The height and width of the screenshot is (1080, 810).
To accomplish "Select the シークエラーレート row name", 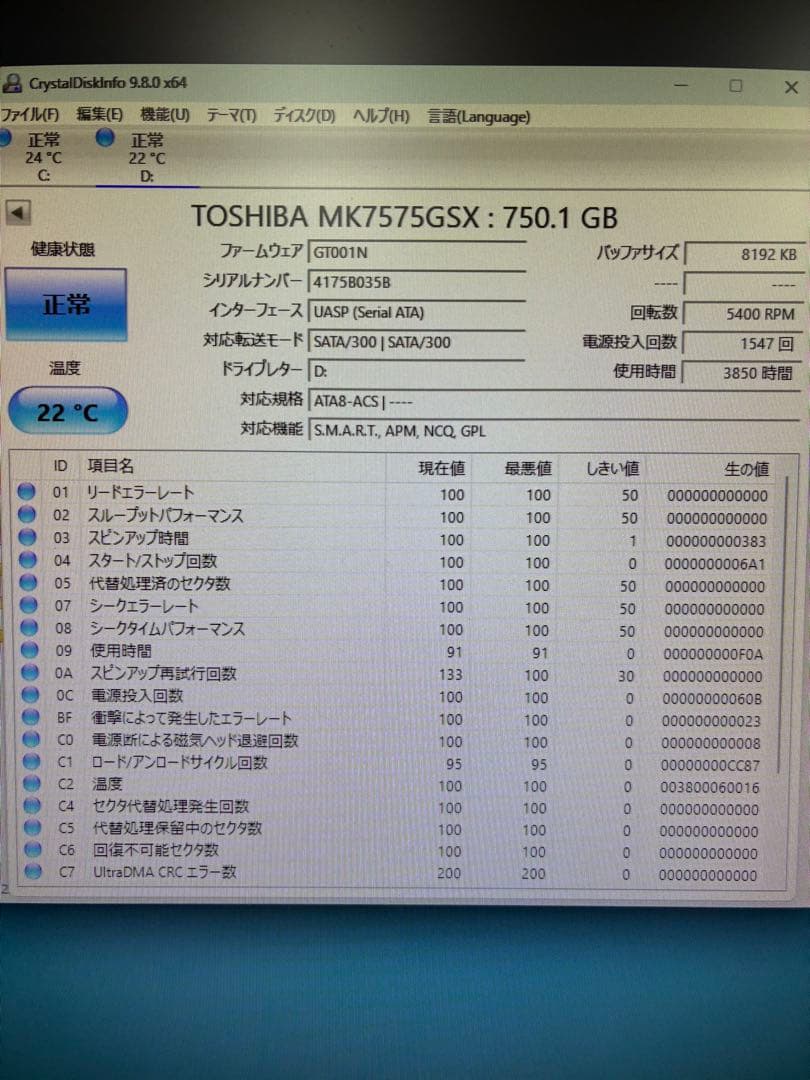I will click(x=144, y=606).
